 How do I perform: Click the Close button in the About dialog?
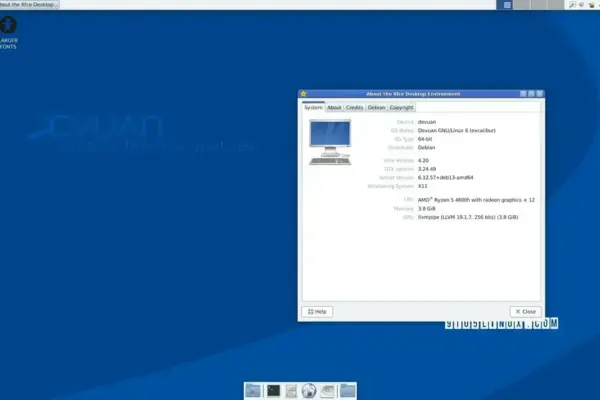coord(526,312)
